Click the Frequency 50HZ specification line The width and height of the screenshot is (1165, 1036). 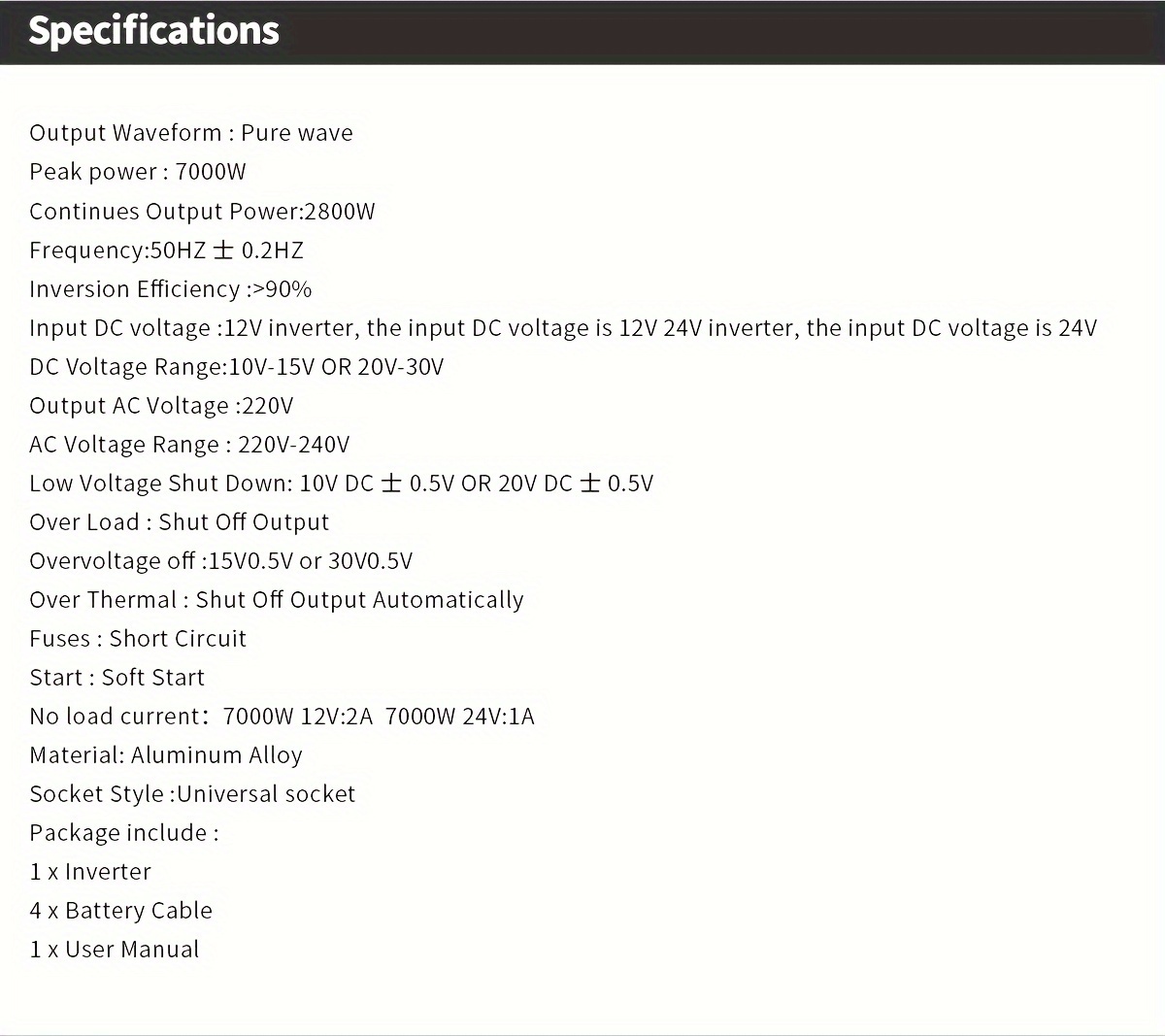pyautogui.click(x=166, y=251)
